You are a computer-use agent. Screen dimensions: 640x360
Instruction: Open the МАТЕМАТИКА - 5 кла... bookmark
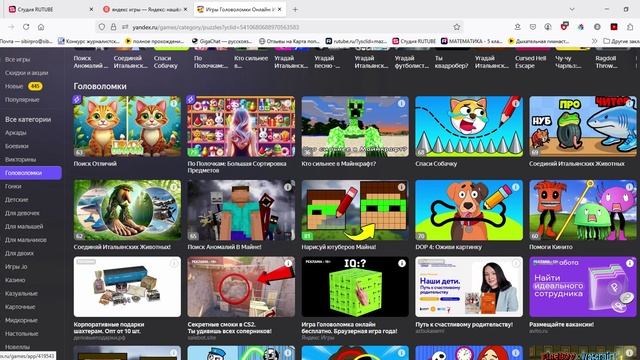(472, 41)
